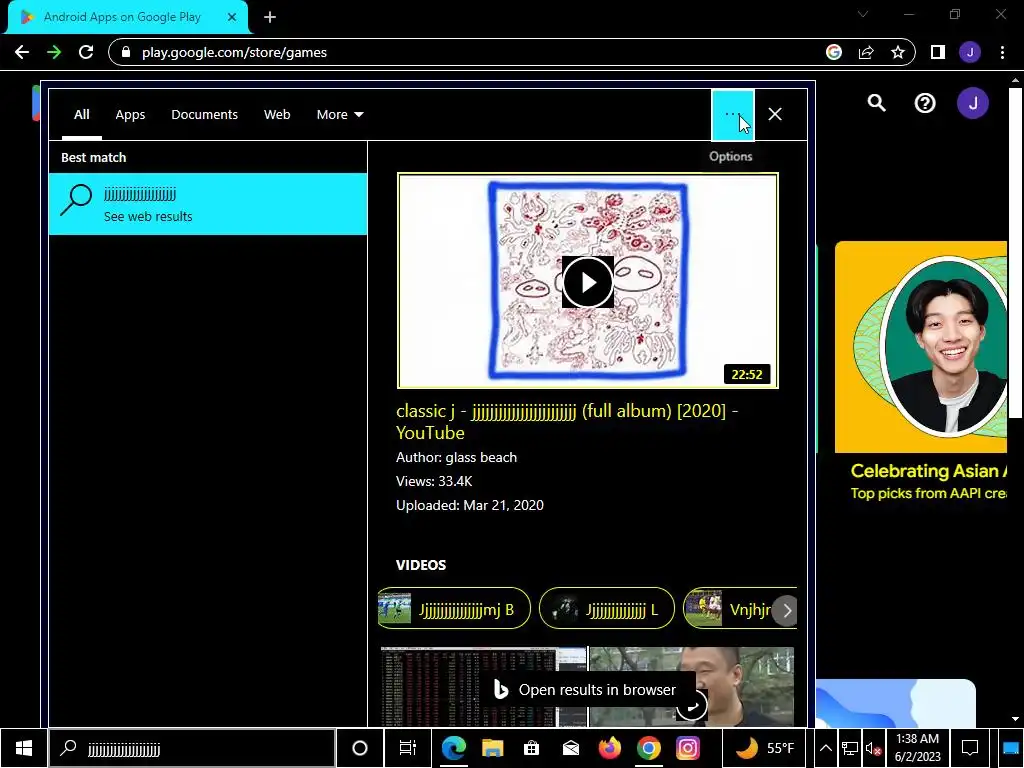The image size is (1024, 768).
Task: Open Chrome tab search chevron
Action: [863, 14]
